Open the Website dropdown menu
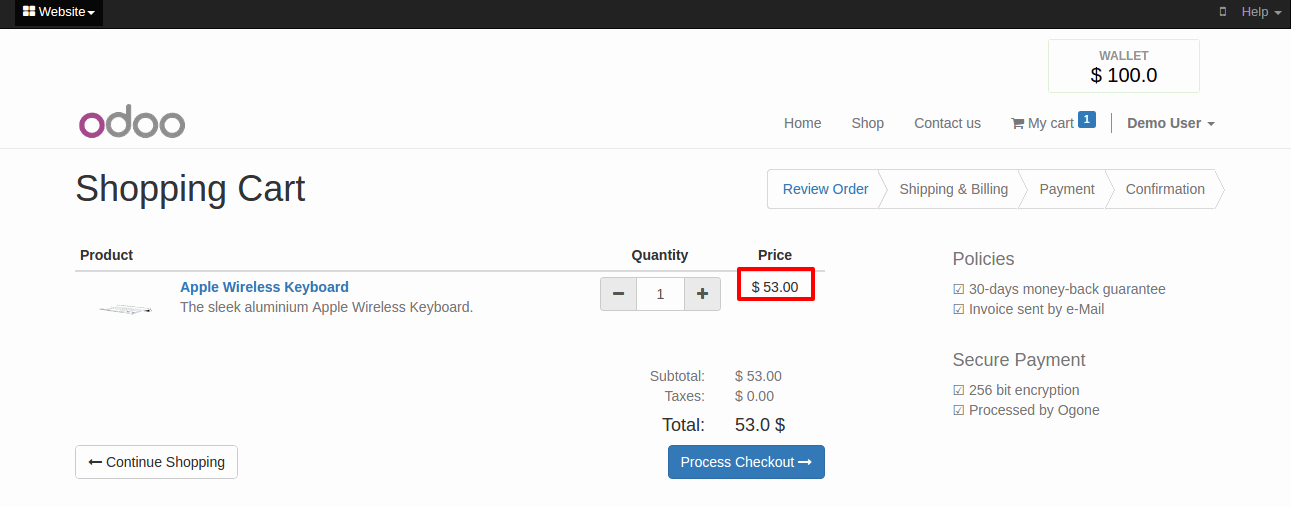This screenshot has width=1291, height=507. 59,12
